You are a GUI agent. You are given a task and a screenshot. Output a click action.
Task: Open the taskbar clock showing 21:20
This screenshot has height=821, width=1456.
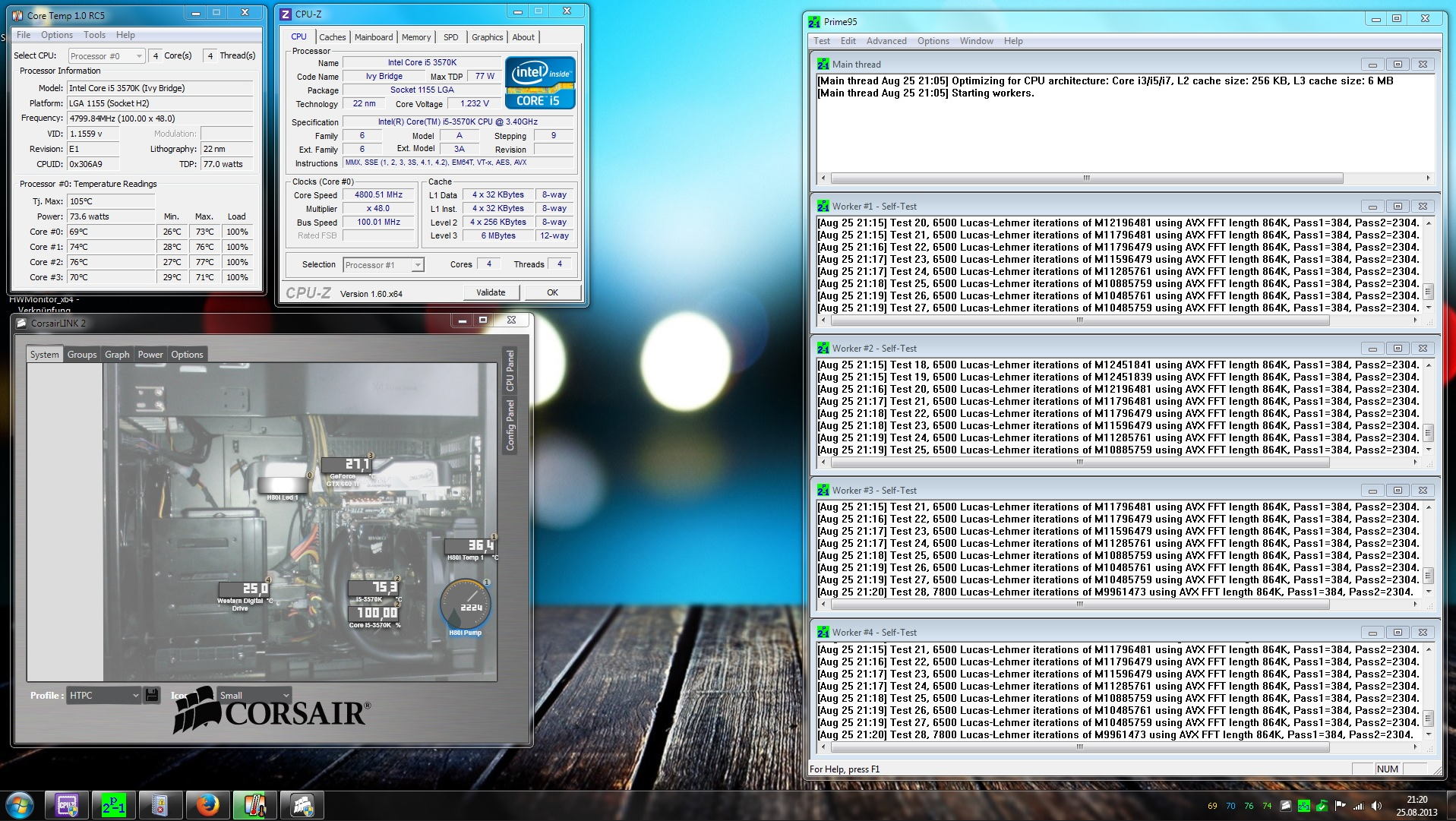(1417, 806)
